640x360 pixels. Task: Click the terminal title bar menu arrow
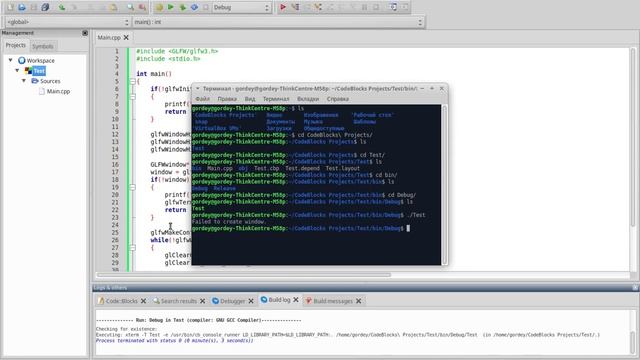pos(198,89)
